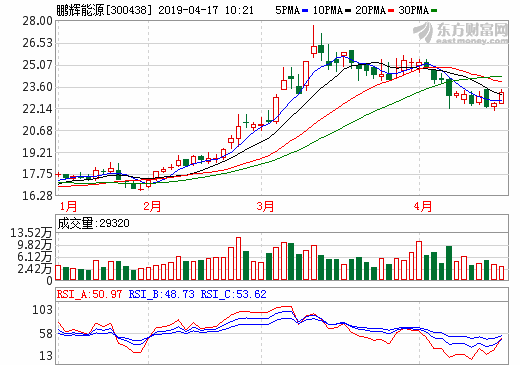Image resolution: width=520 pixels, height=365 pixels.
Task: Click the tallest red volume bar in February
Action: click(x=238, y=258)
